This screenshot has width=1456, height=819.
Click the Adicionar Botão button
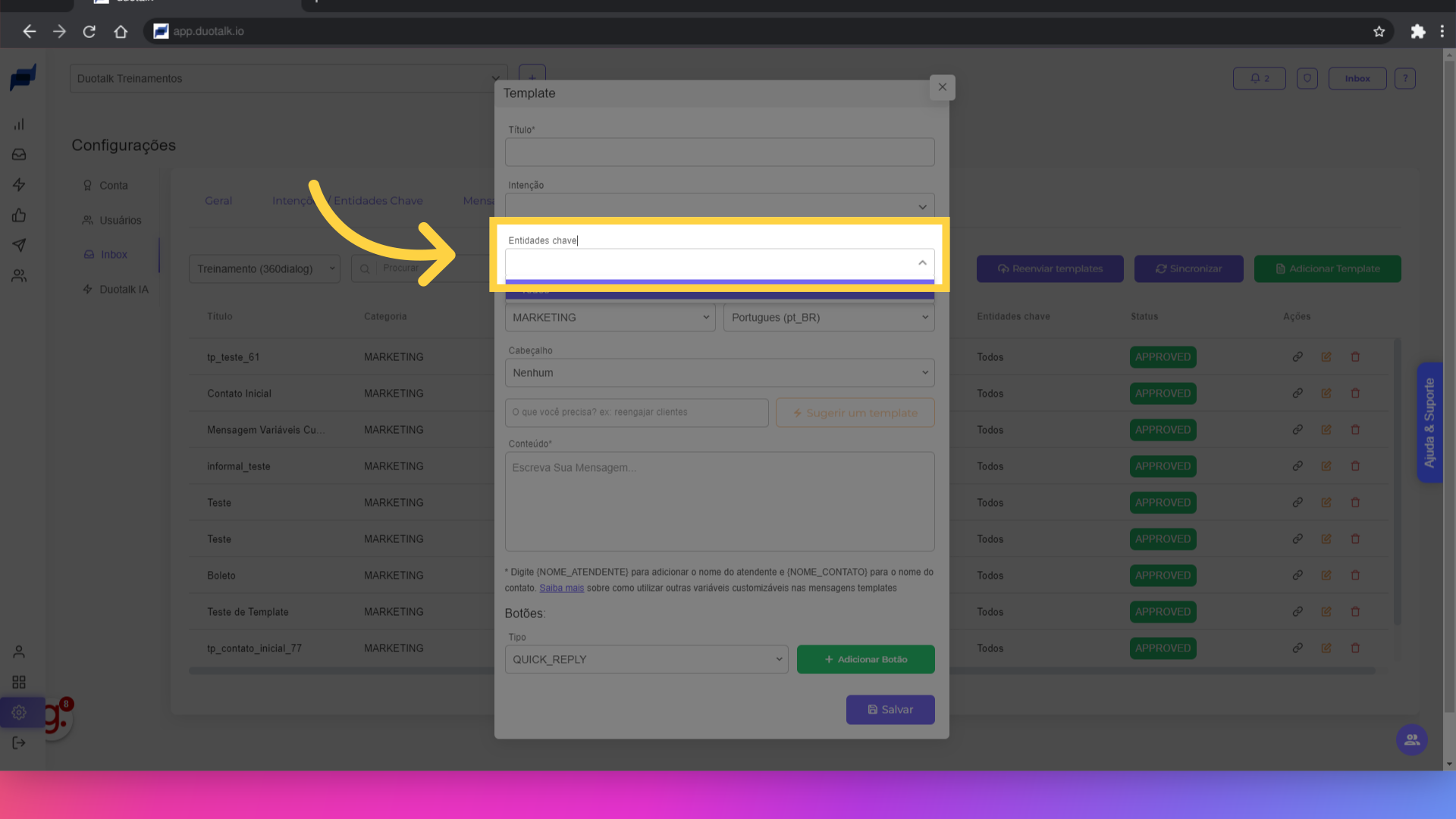pos(865,659)
